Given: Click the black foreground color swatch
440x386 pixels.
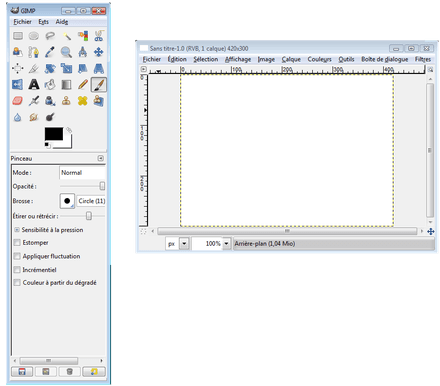Looking at the screenshot, I should coord(54,134).
